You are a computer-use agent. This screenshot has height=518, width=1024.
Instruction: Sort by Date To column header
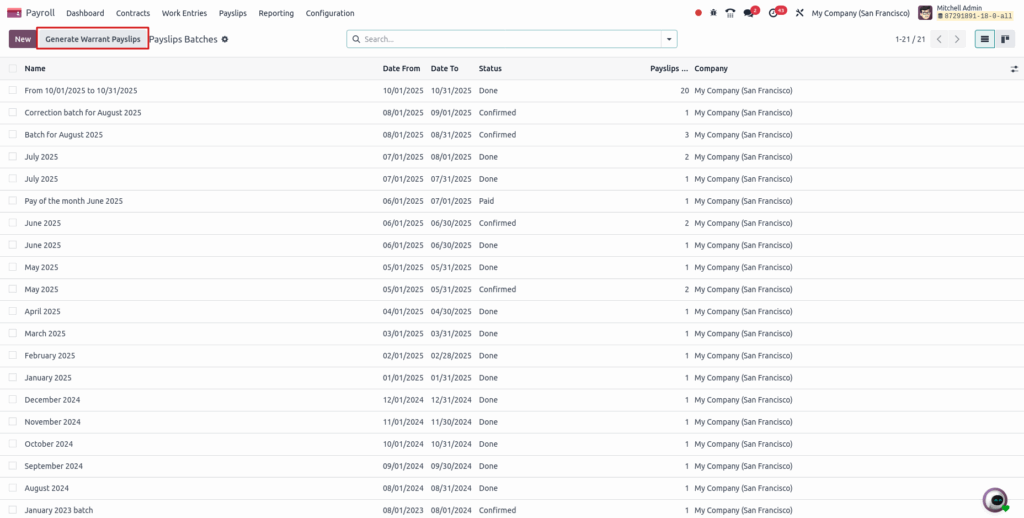click(445, 69)
